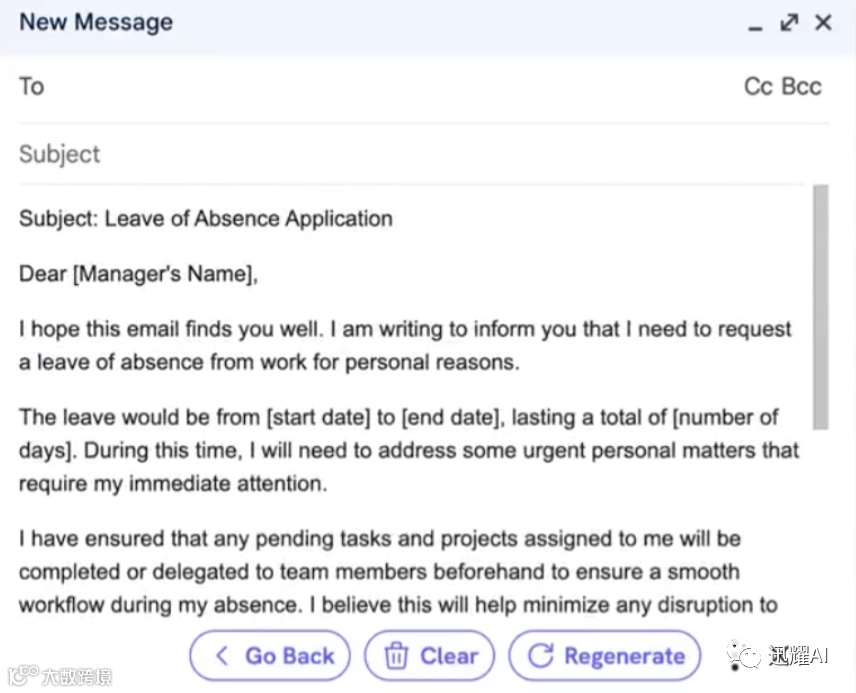Click the circular arrow Regenerate icon
This screenshot has height=693, width=856.
[x=541, y=656]
